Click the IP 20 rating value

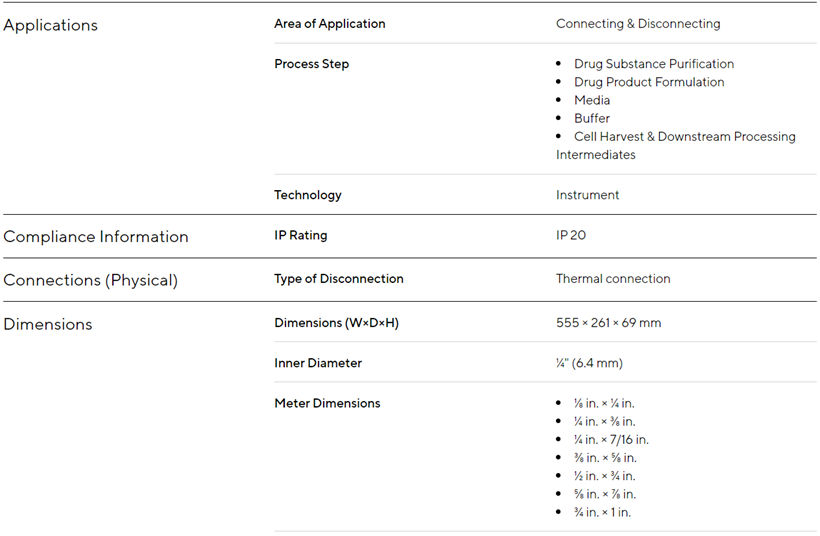coord(573,236)
